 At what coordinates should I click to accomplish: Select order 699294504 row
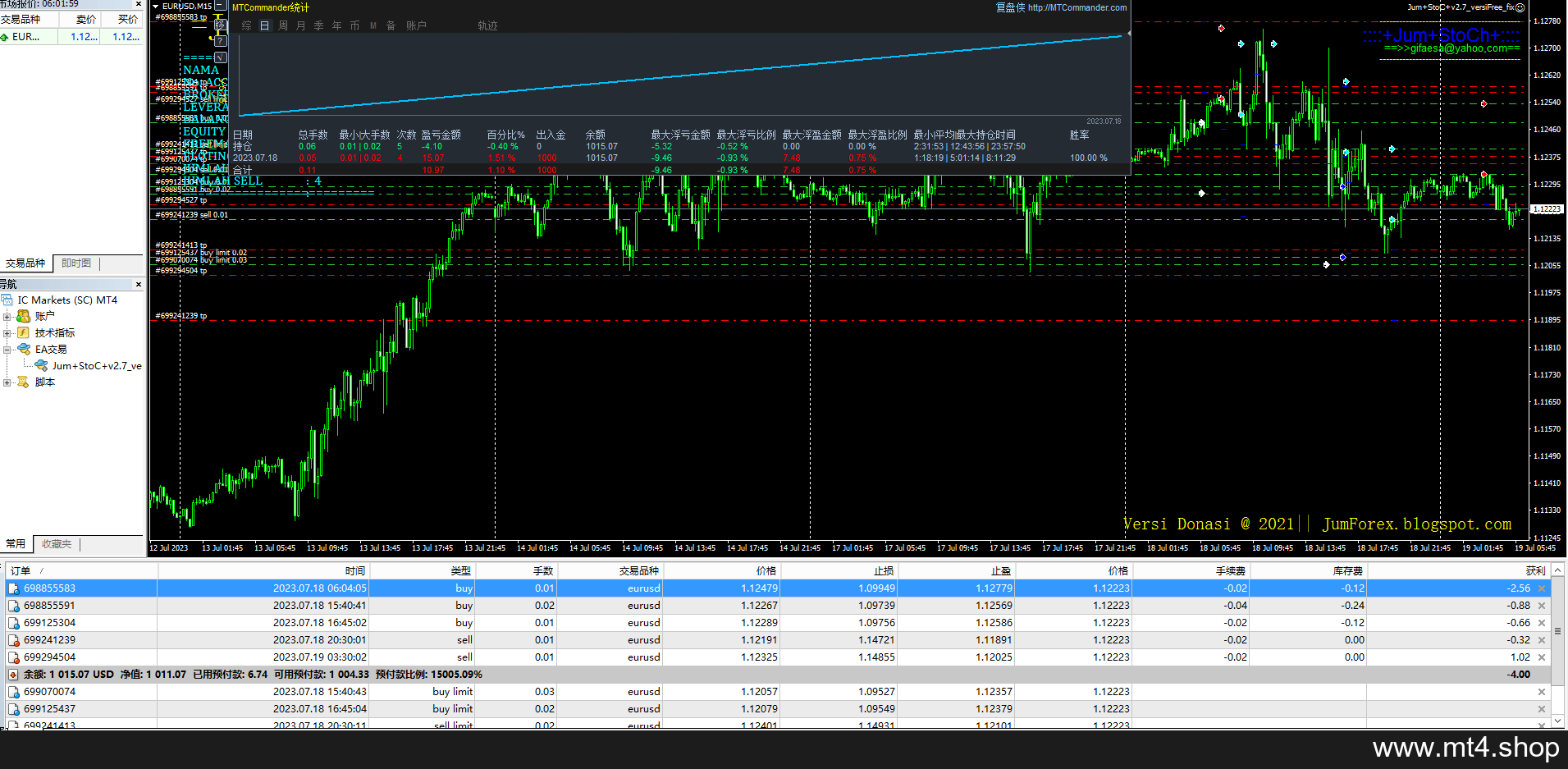[779, 657]
